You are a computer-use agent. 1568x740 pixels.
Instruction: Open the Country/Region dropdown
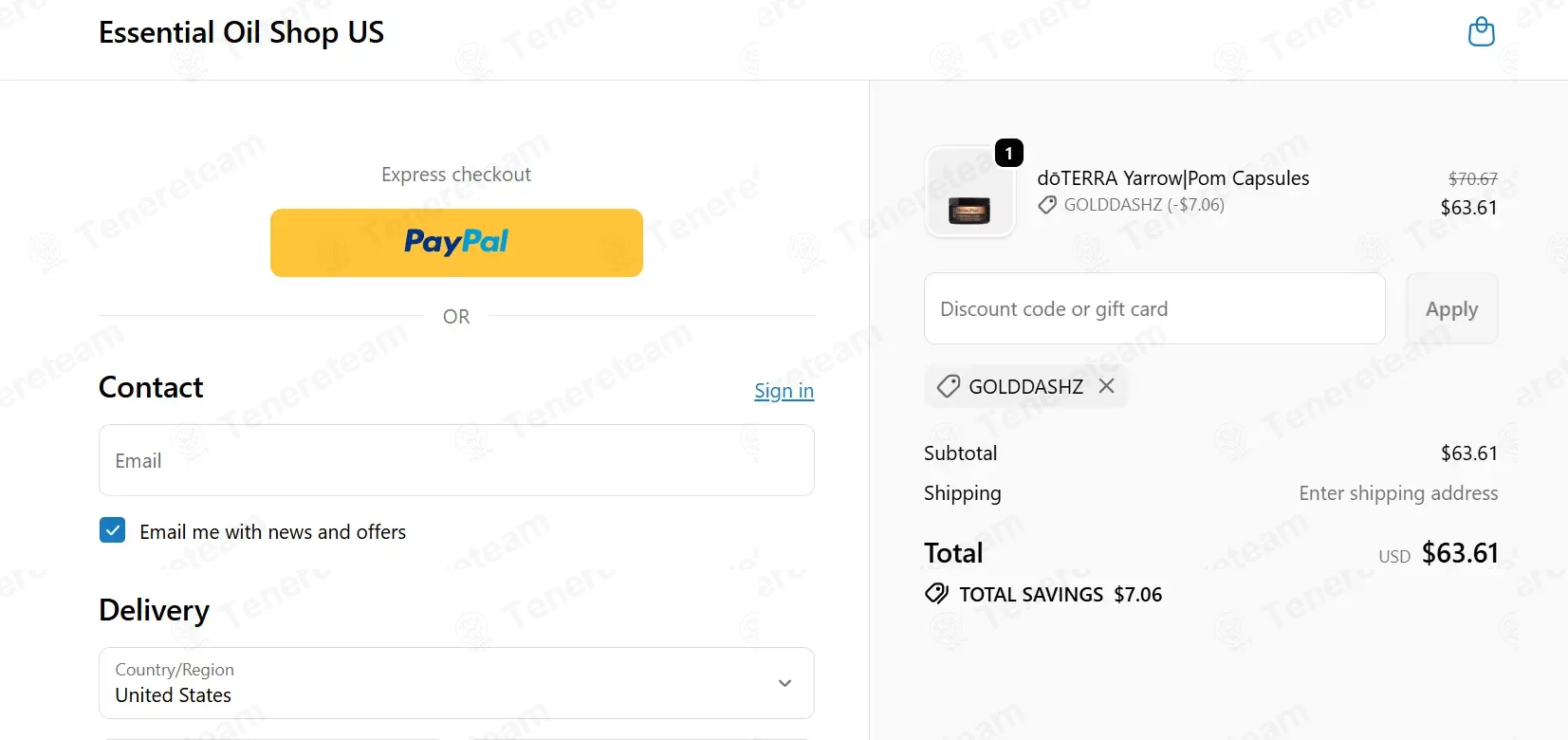click(x=455, y=683)
